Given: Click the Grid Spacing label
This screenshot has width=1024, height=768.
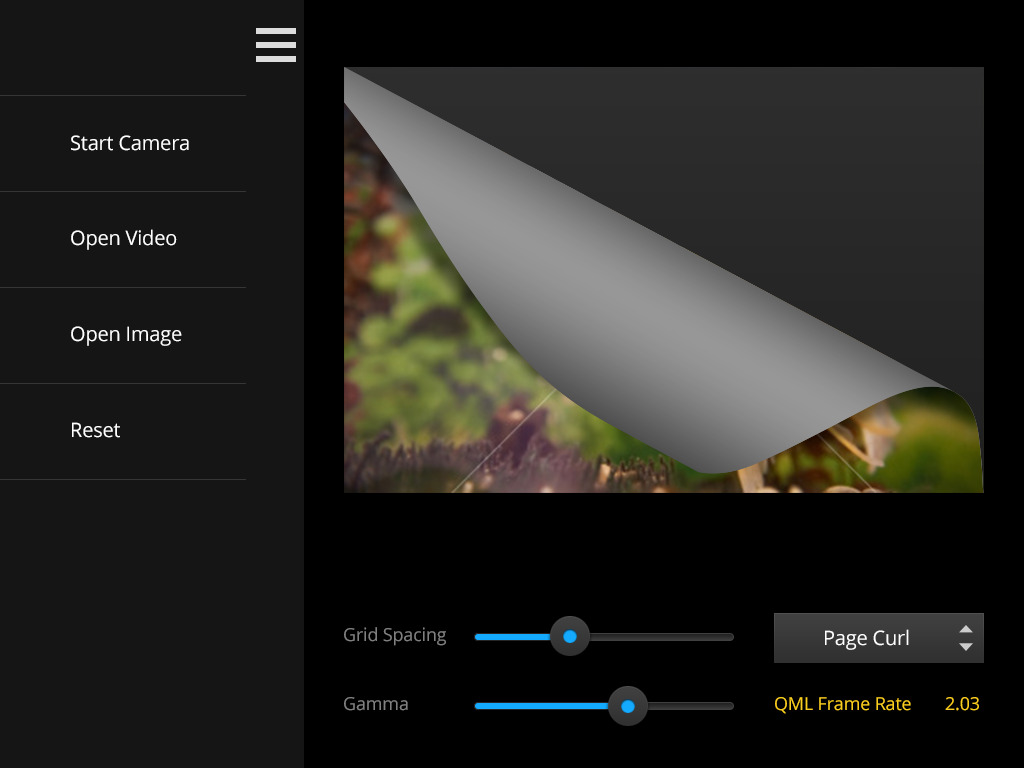Looking at the screenshot, I should (x=394, y=635).
